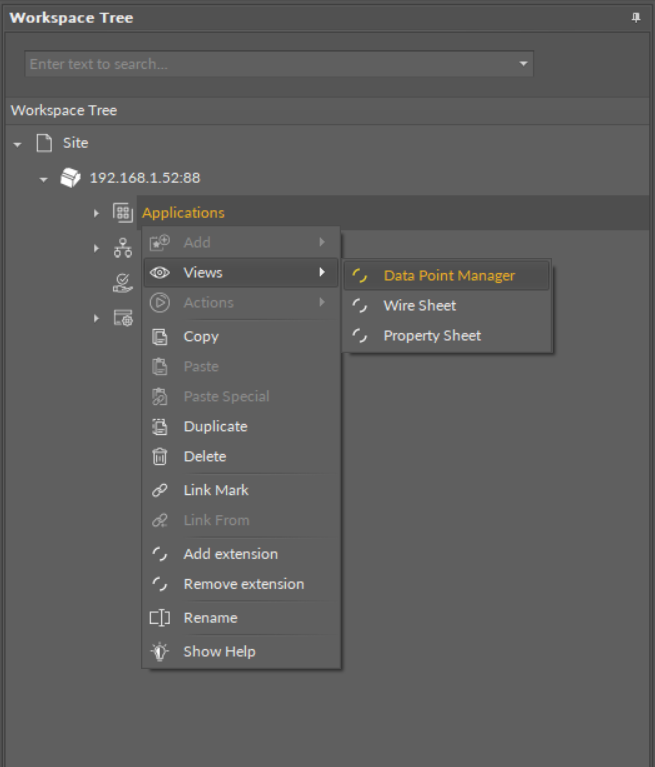The image size is (655, 767).
Task: Click the device icon for 192.168.1.52:88
Action: [71, 178]
